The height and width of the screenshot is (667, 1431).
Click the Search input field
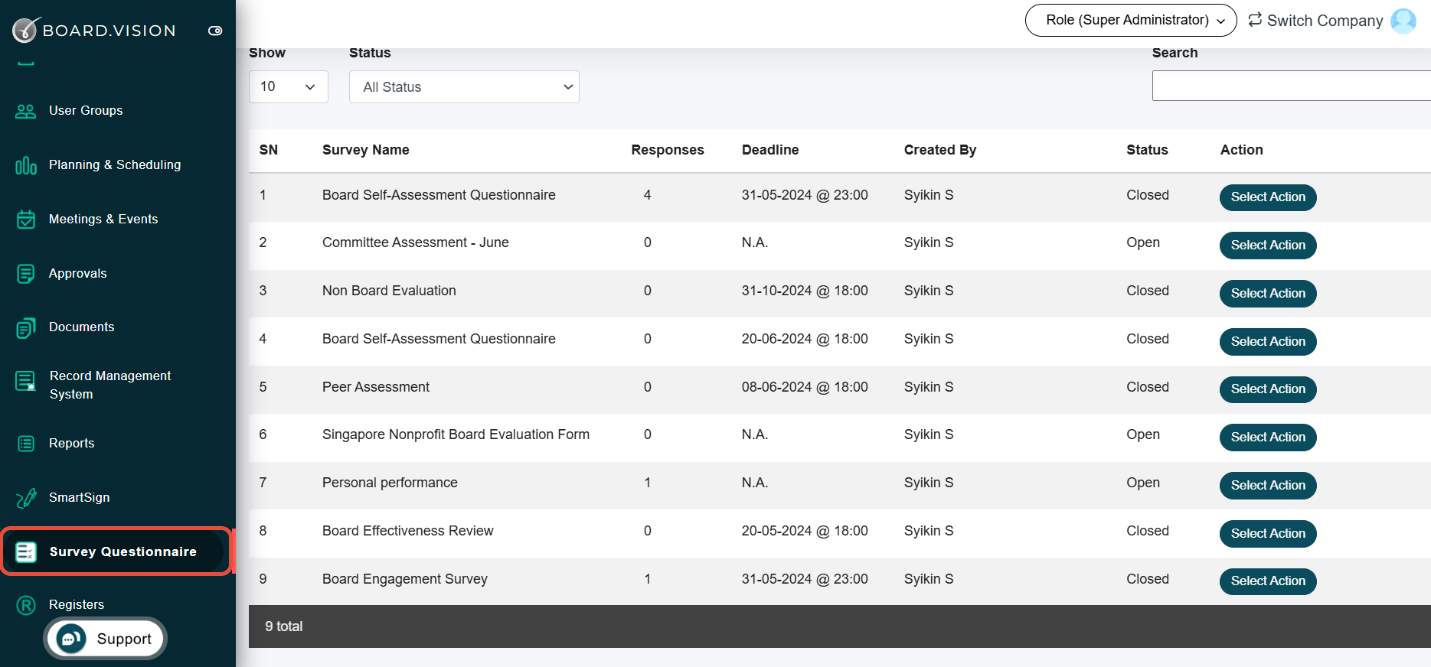tap(1291, 86)
